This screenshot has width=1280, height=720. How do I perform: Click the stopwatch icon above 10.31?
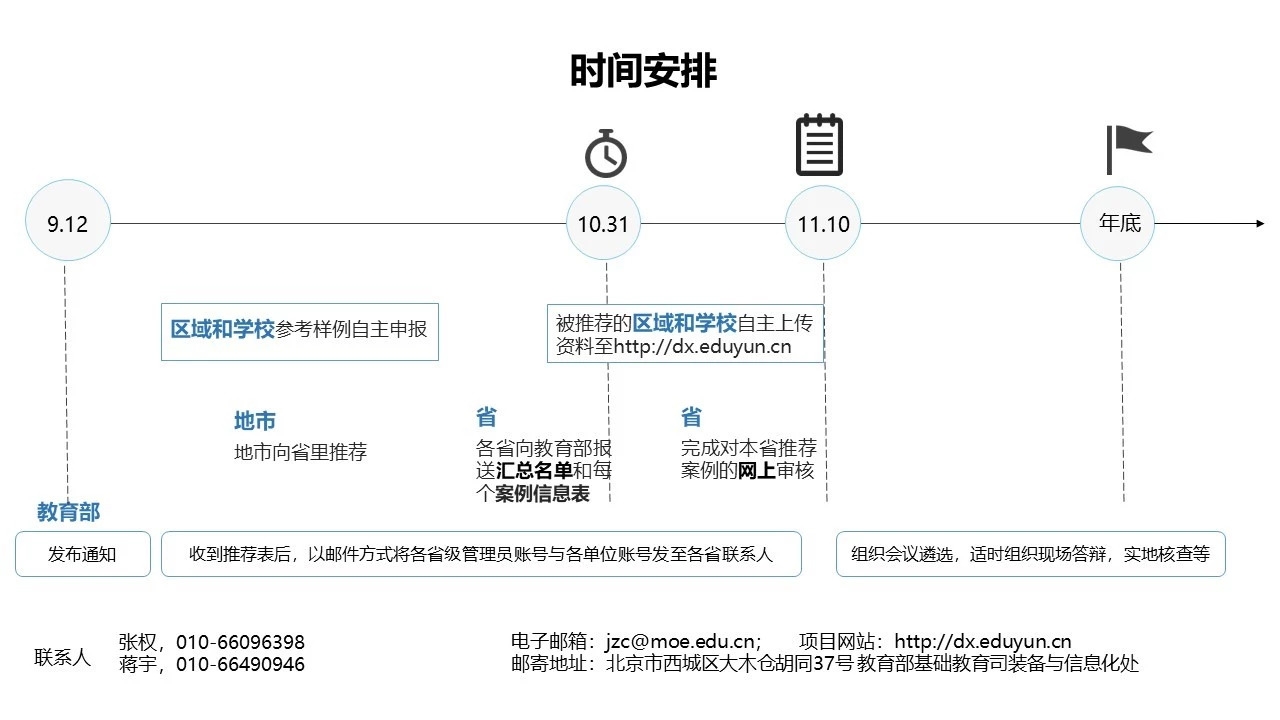pos(605,153)
